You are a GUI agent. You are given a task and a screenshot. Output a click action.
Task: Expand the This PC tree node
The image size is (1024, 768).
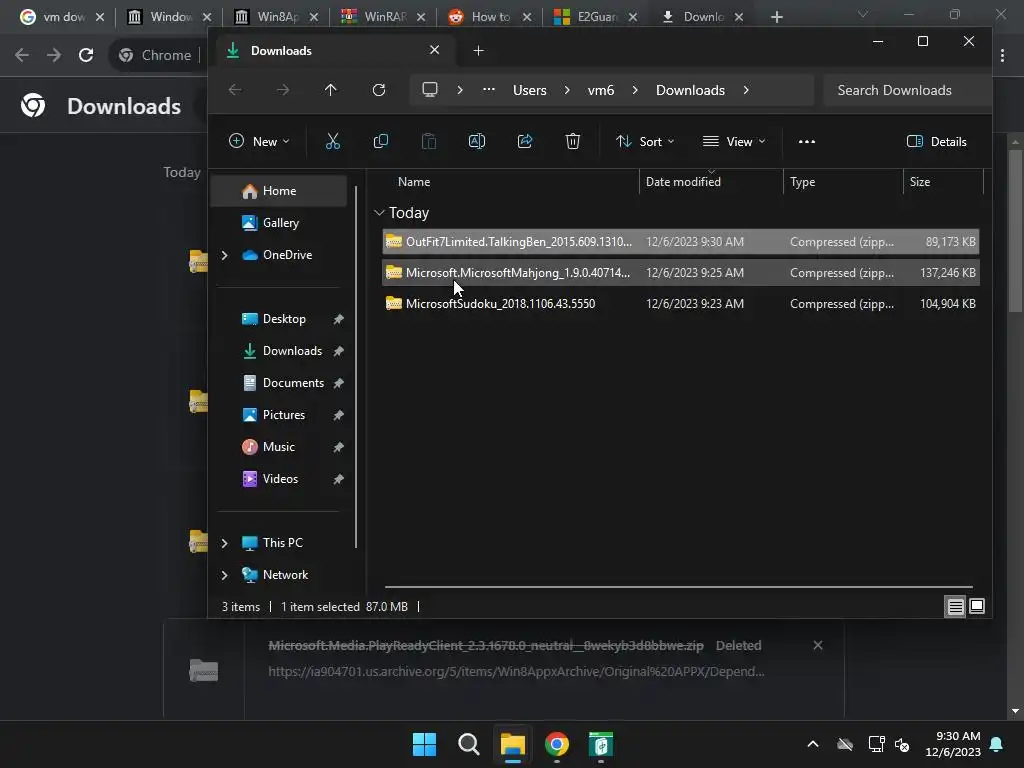(225, 543)
